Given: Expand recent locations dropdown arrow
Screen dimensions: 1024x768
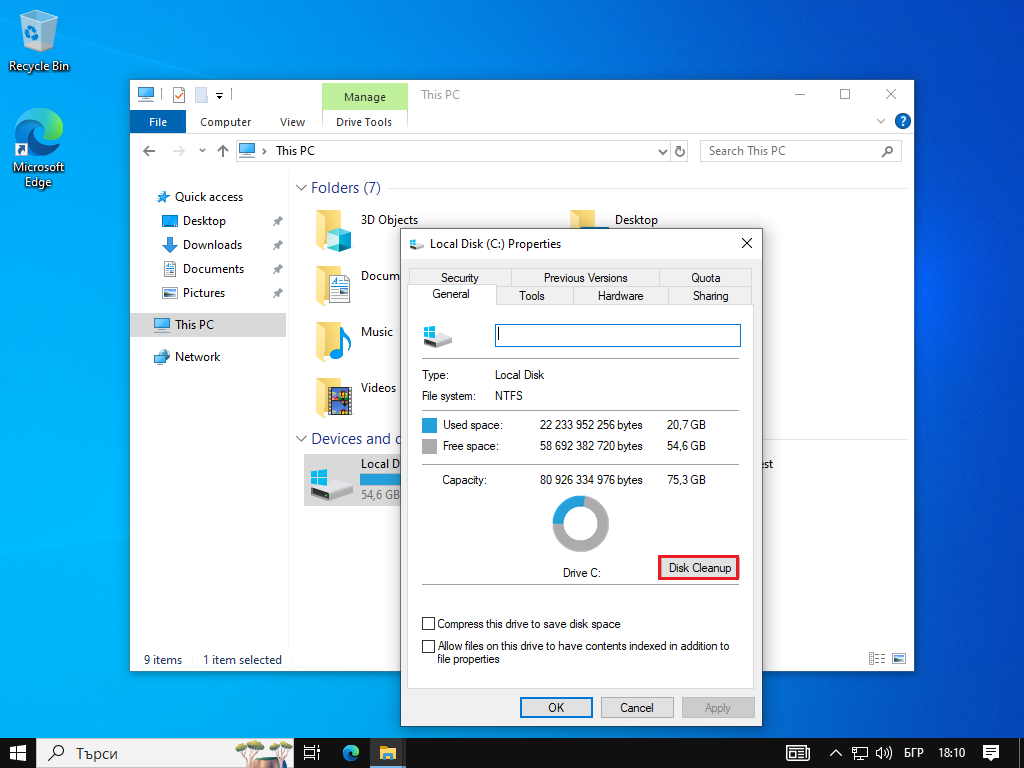Looking at the screenshot, I should pyautogui.click(x=202, y=152).
